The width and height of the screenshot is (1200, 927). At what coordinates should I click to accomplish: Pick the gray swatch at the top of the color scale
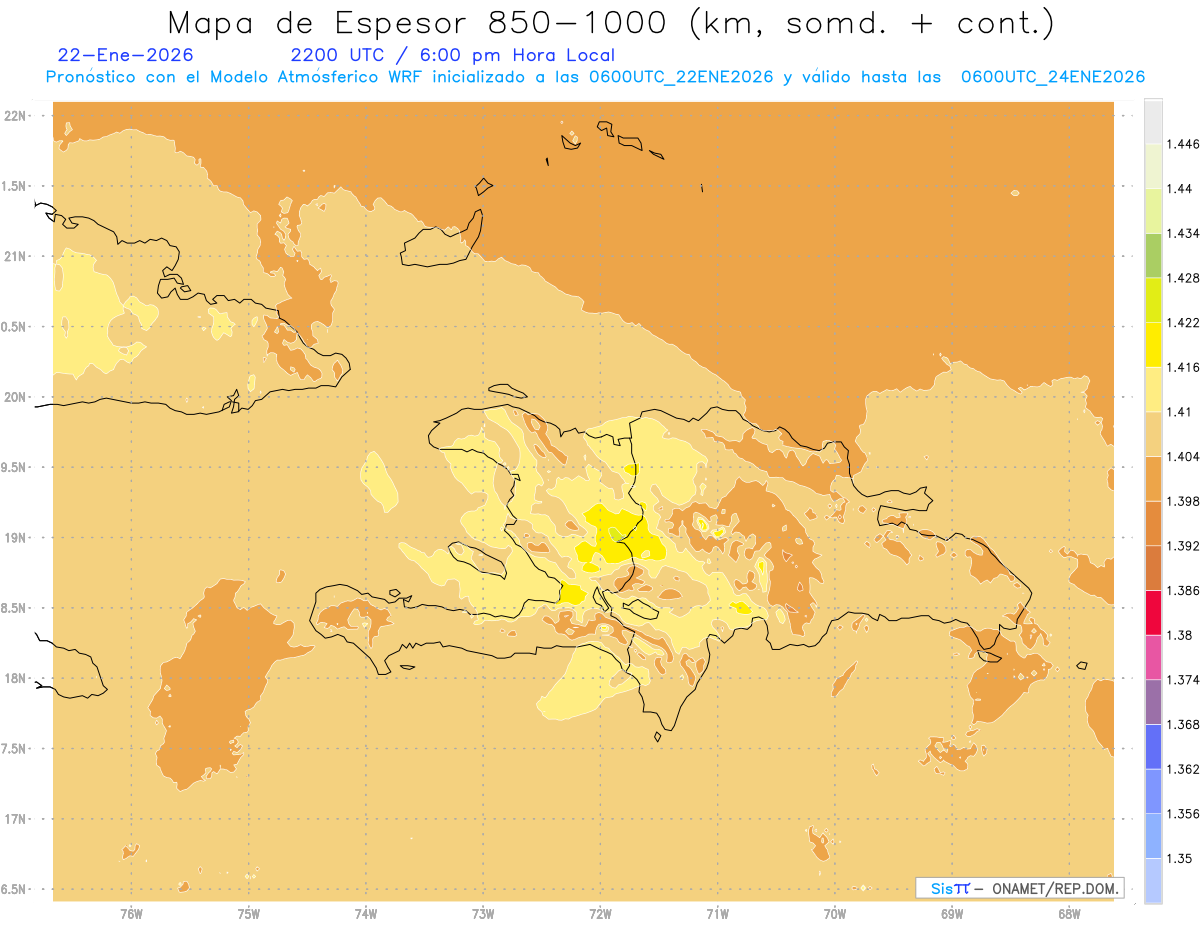pyautogui.click(x=1153, y=121)
